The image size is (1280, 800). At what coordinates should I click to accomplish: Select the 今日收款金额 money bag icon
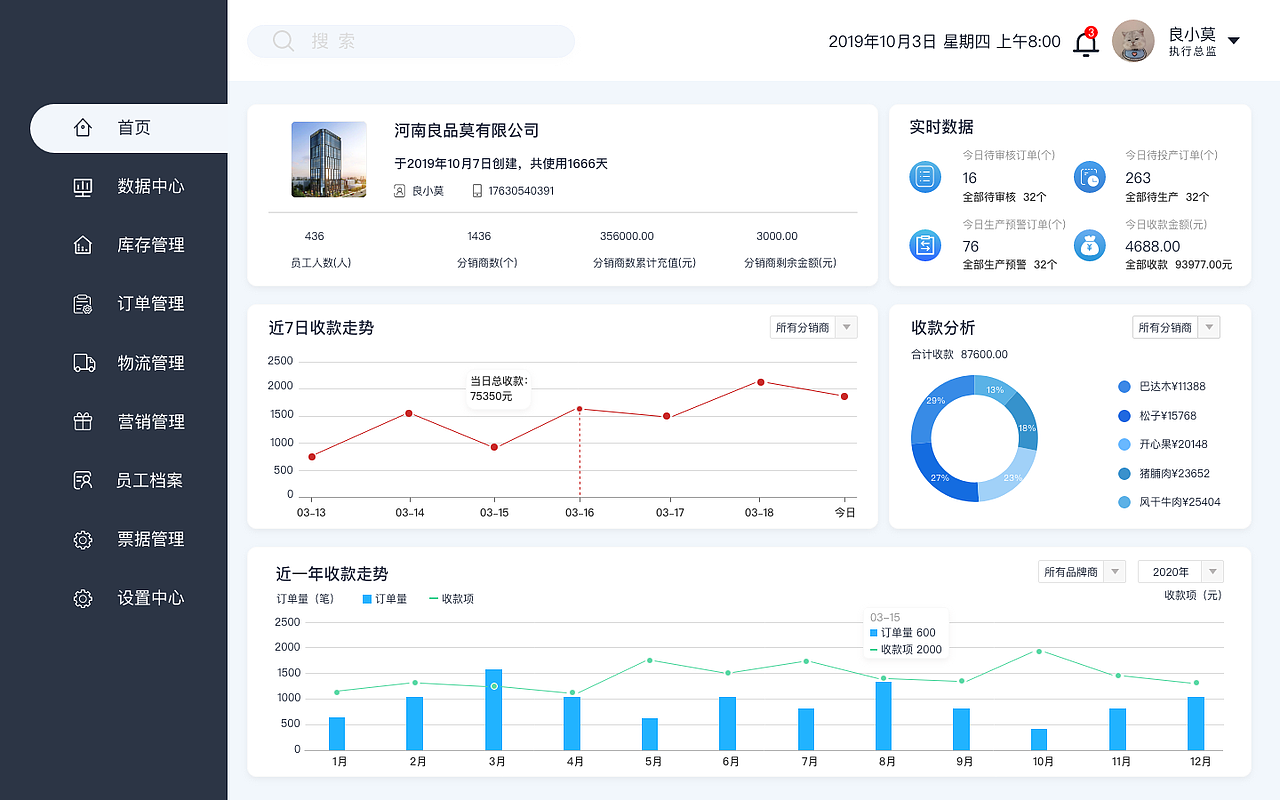point(1089,245)
